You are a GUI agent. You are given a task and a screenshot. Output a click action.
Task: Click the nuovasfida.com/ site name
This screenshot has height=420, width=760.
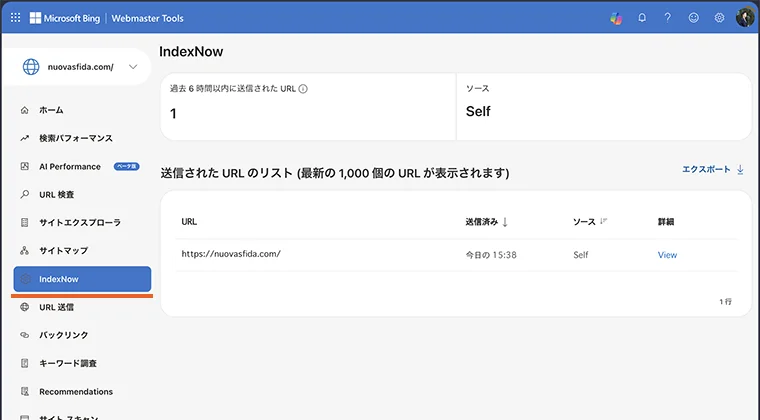pyautogui.click(x=80, y=67)
